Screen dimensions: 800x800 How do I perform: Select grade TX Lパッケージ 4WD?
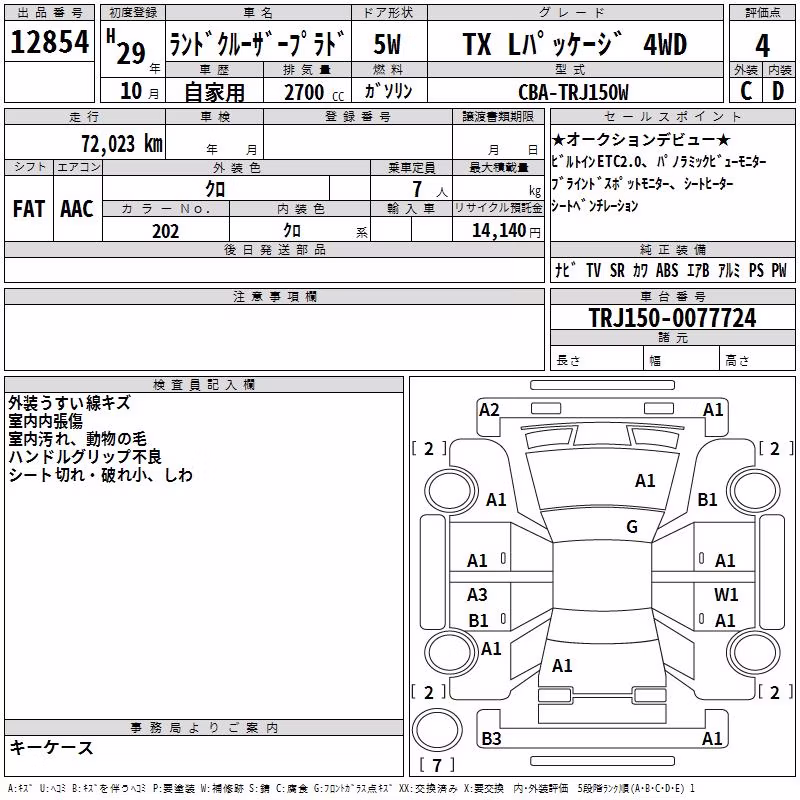[575, 44]
